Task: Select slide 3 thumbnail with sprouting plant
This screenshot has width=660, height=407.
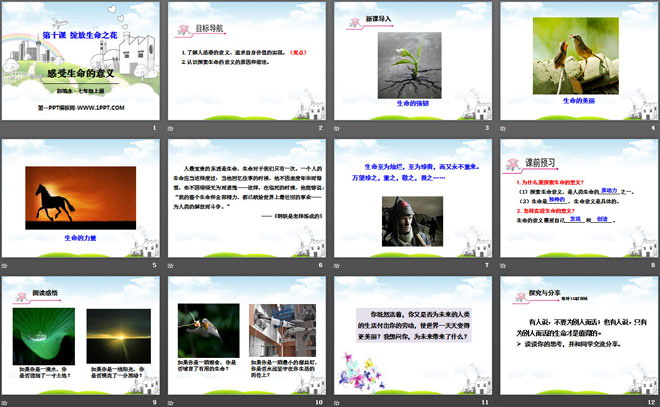Action: (x=413, y=61)
